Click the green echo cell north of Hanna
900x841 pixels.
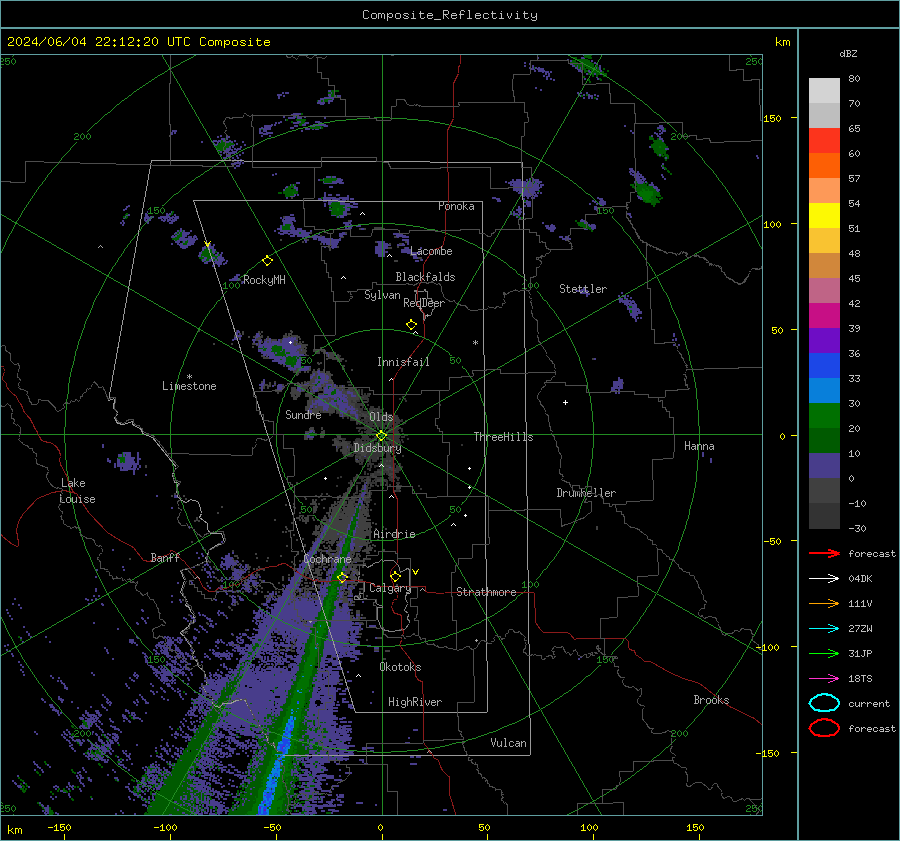coord(647,191)
